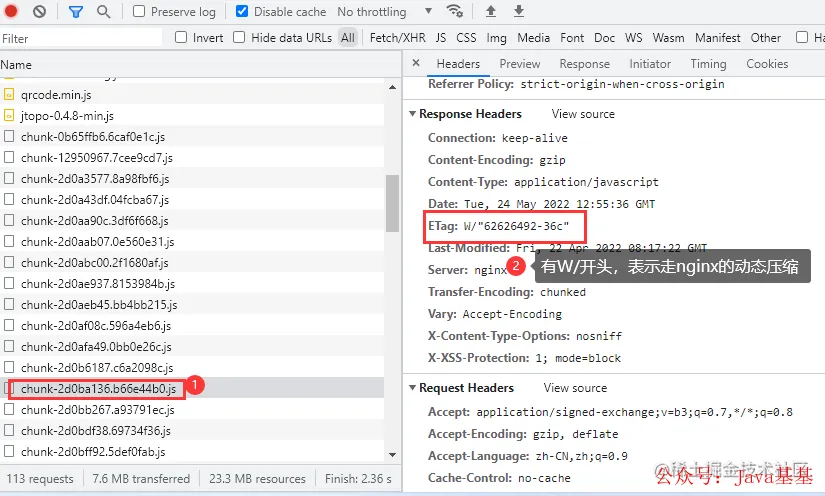Click the request list scroll-up arrow
Viewport: 825px width, 496px height.
[393, 87]
